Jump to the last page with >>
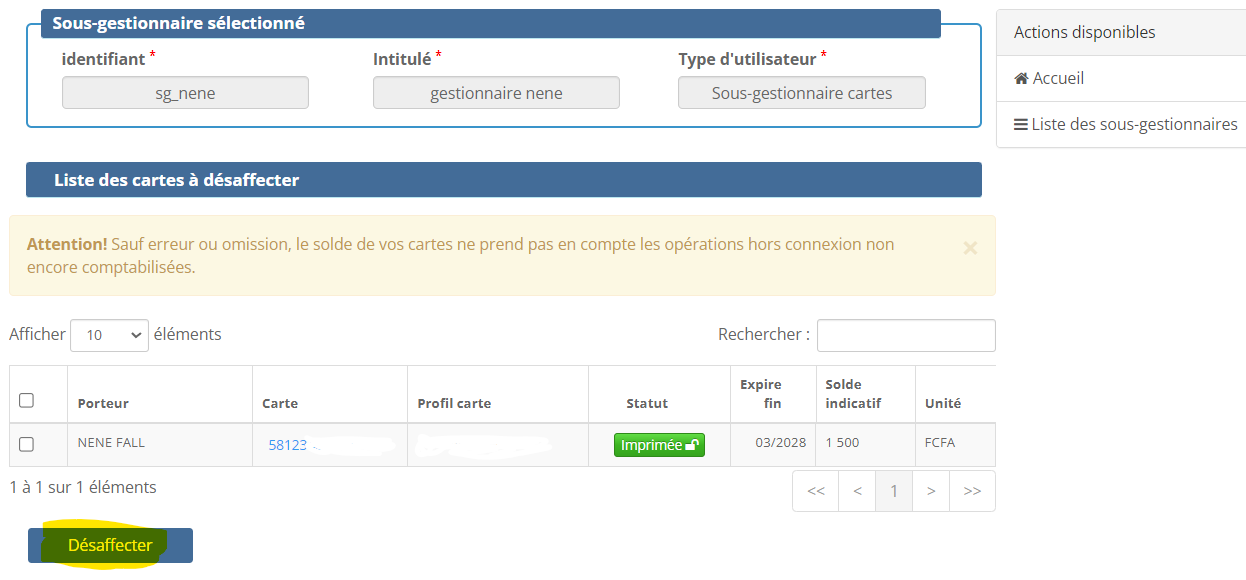 coord(972,491)
